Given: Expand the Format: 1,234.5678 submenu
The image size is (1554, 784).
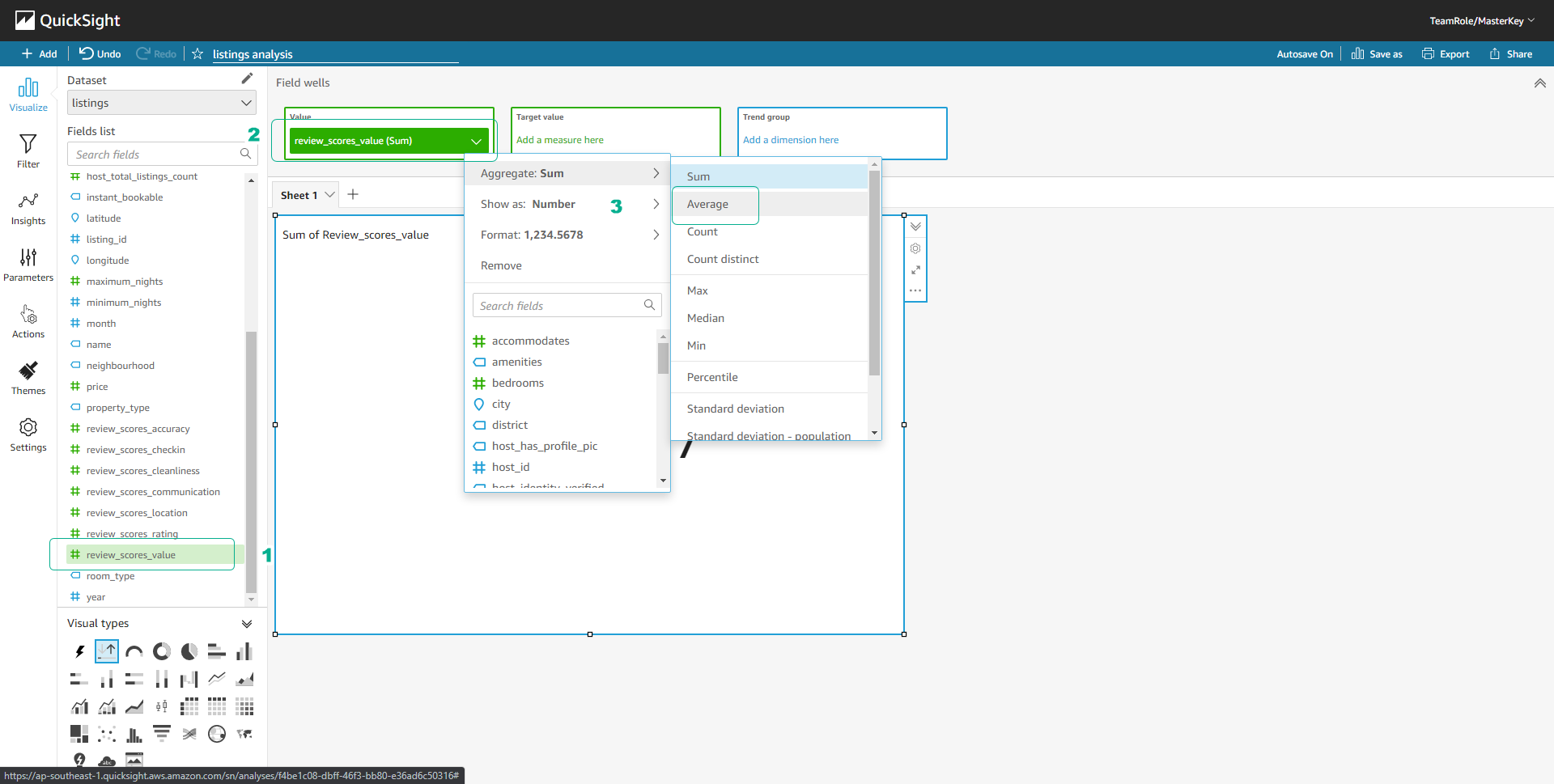Looking at the screenshot, I should 568,235.
